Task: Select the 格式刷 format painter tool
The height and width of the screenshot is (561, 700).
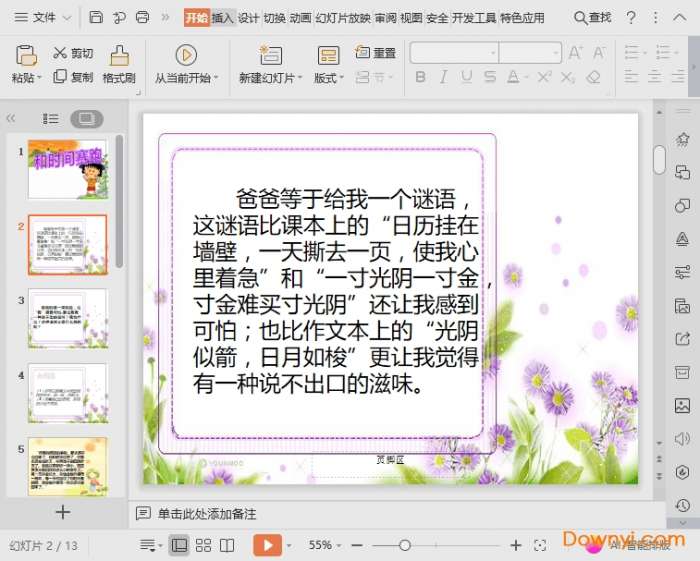Action: point(119,64)
